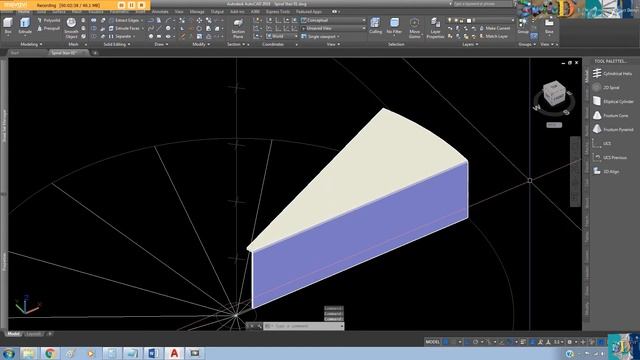This screenshot has height=360, width=640.
Task: Expand the Layers panel
Action: click(x=470, y=44)
